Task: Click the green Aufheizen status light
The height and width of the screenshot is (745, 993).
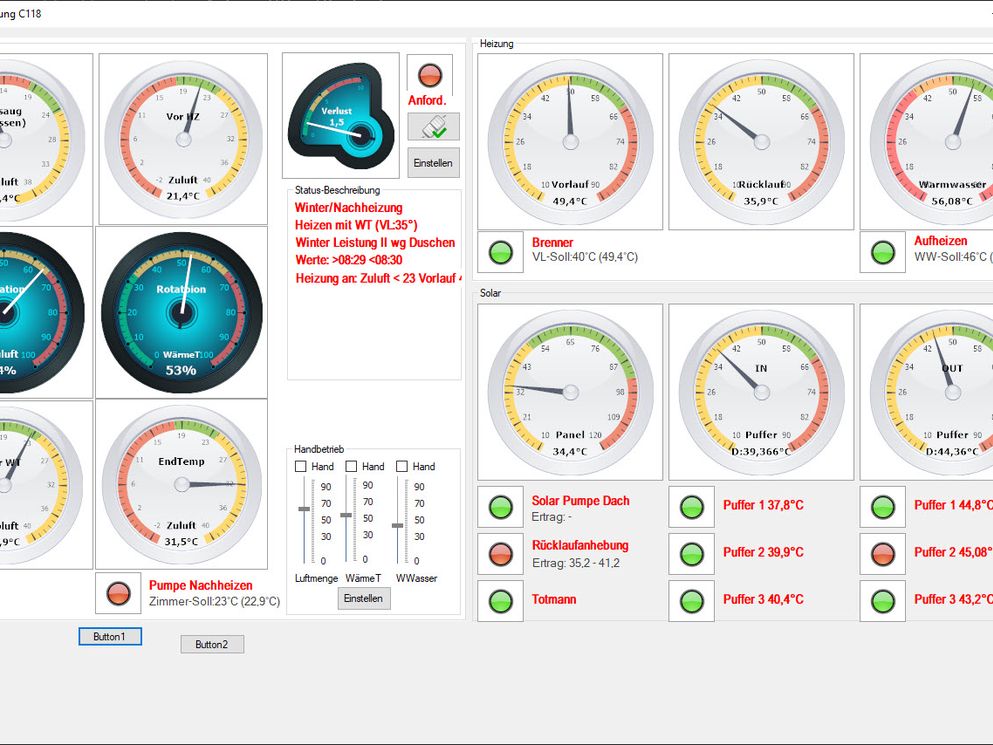Action: pyautogui.click(x=882, y=253)
